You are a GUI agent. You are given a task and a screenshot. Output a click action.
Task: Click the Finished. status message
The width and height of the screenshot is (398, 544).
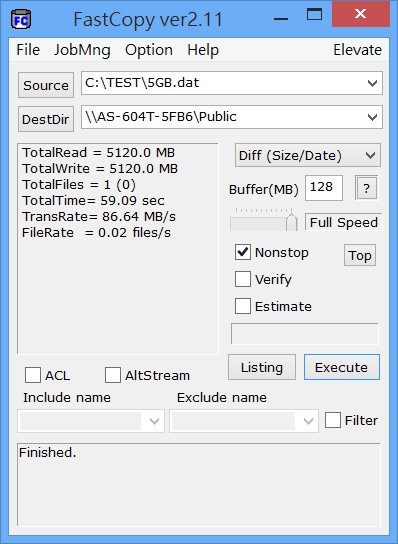[x=48, y=452]
